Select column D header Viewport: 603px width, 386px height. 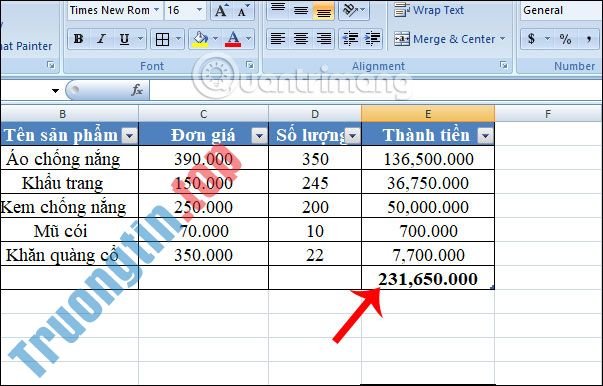315,114
